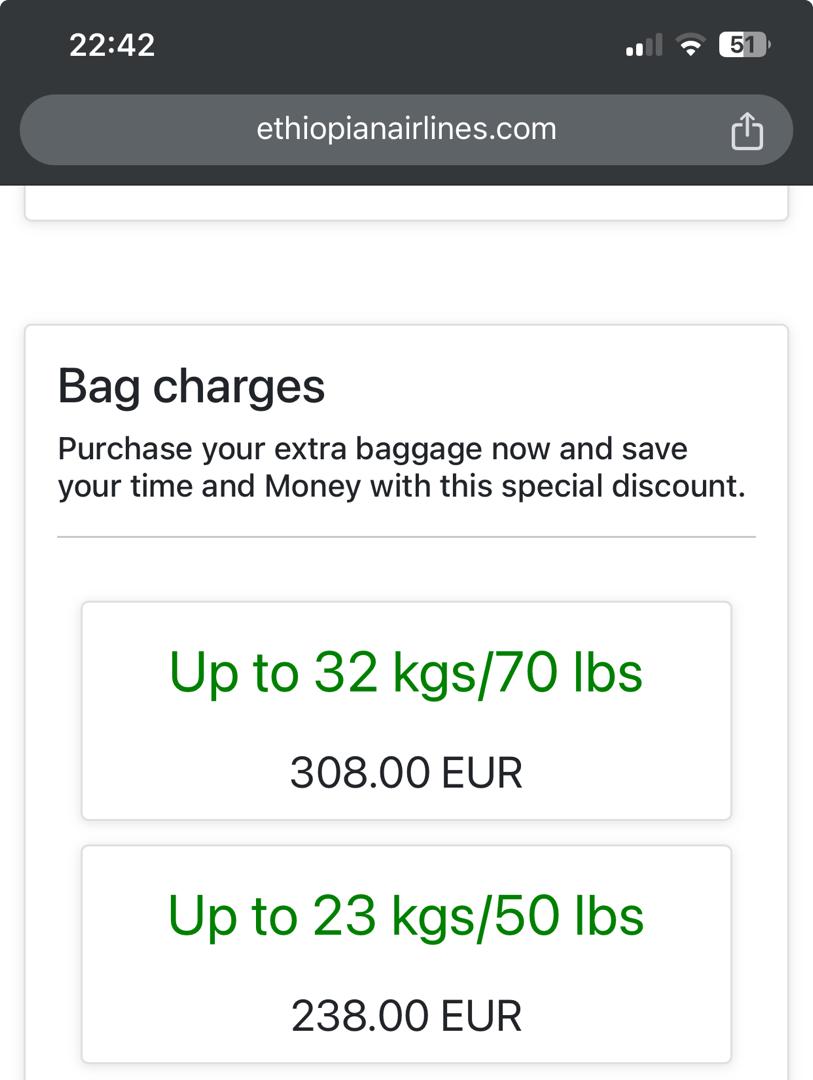Tap the ethiopianairlines.com address field
The width and height of the screenshot is (813, 1080).
tap(406, 129)
